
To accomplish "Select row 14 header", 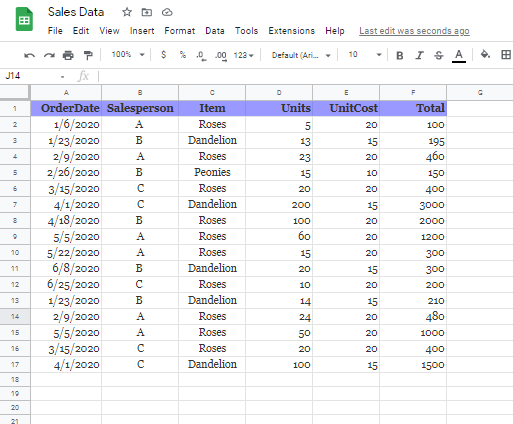I will click(15, 316).
